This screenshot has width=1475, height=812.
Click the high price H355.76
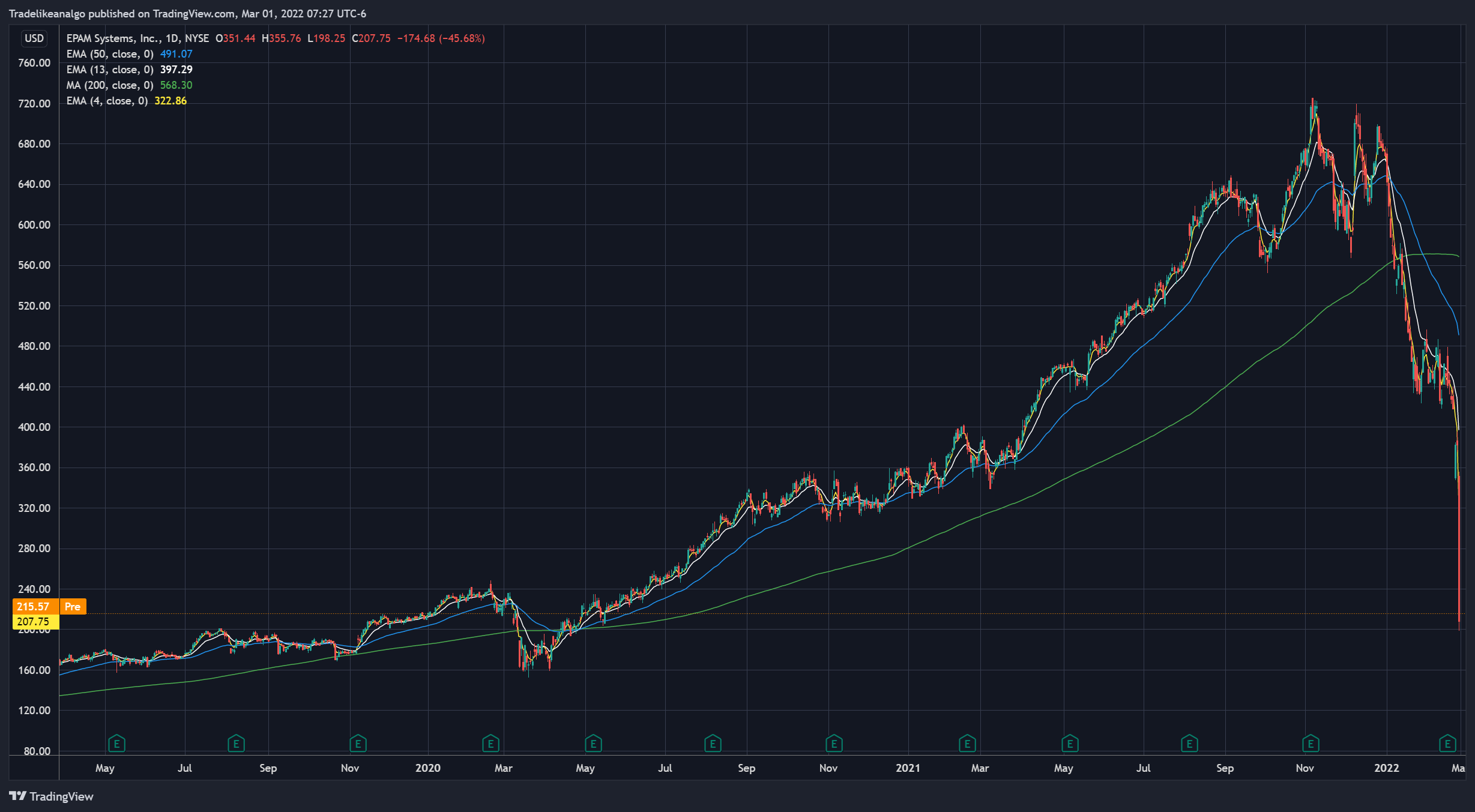(x=281, y=38)
